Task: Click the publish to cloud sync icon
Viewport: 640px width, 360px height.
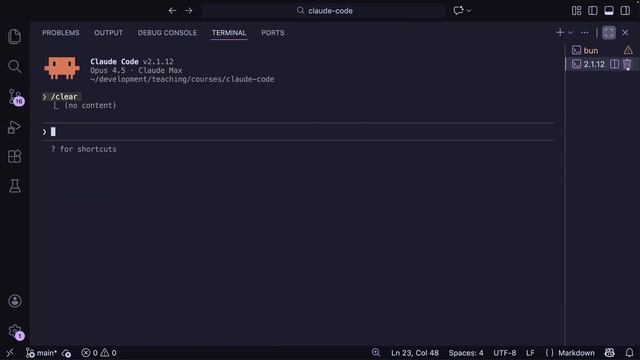Action: 67,353
